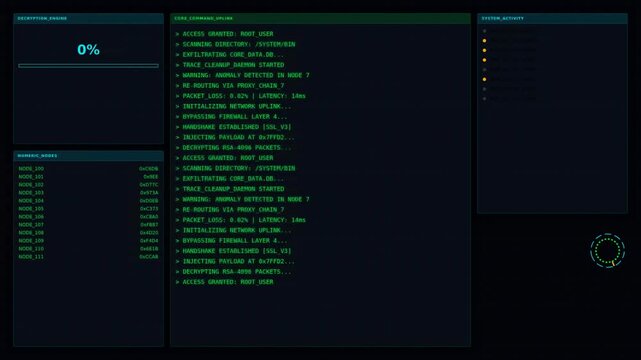This screenshot has width=641, height=360.
Task: Click the decryption progress bar
Action: click(88, 65)
